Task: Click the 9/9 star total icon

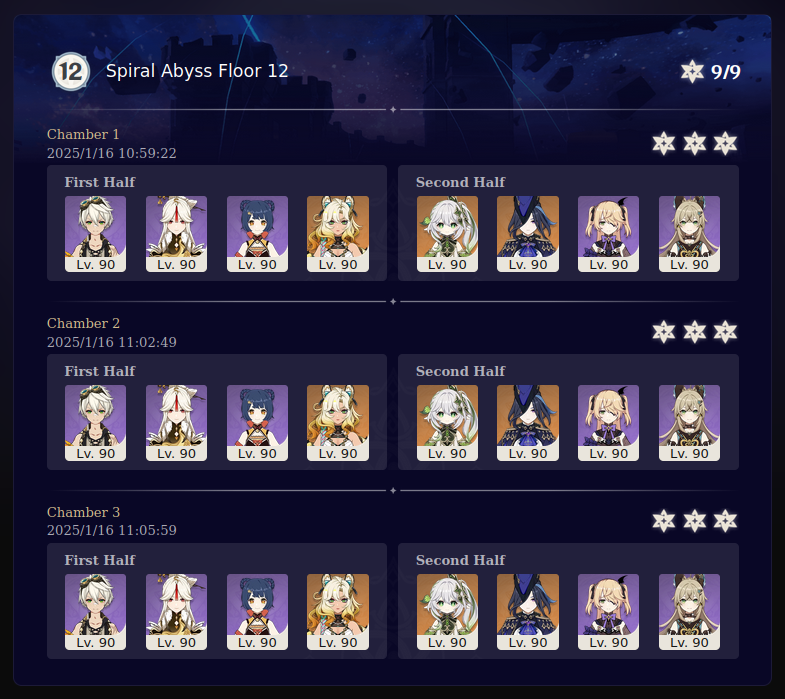Action: tap(692, 71)
